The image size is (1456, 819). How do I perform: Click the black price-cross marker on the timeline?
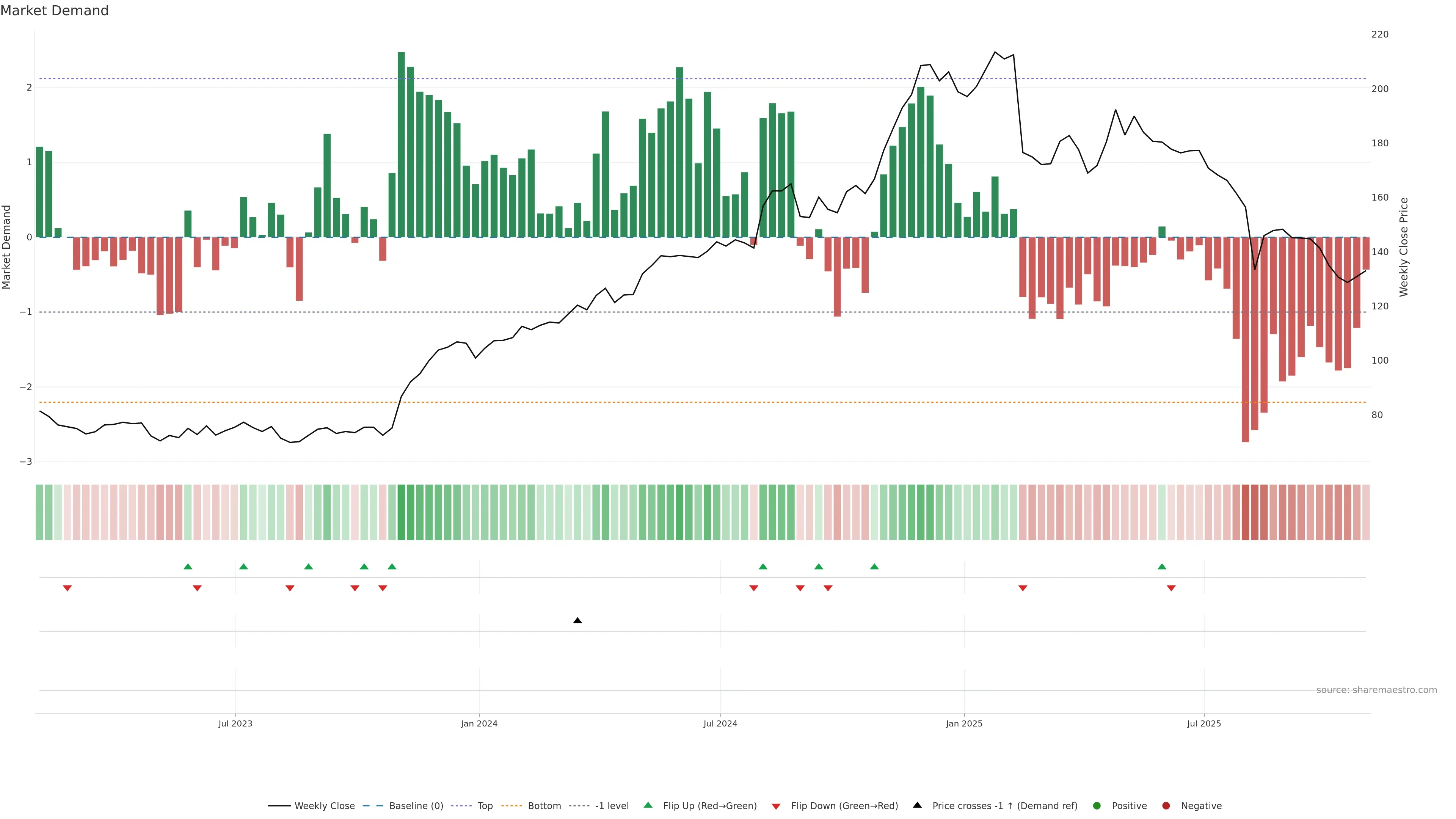click(577, 621)
